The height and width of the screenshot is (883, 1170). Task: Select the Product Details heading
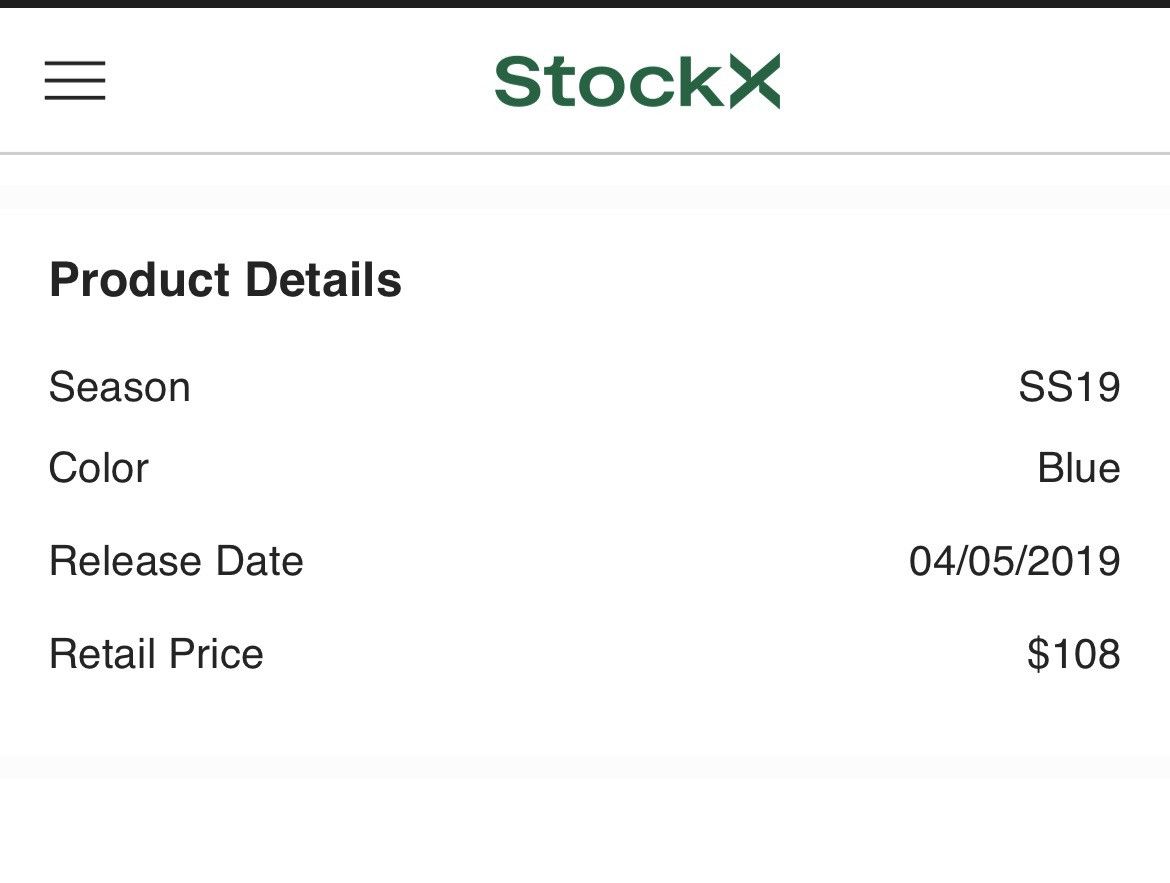[x=225, y=280]
